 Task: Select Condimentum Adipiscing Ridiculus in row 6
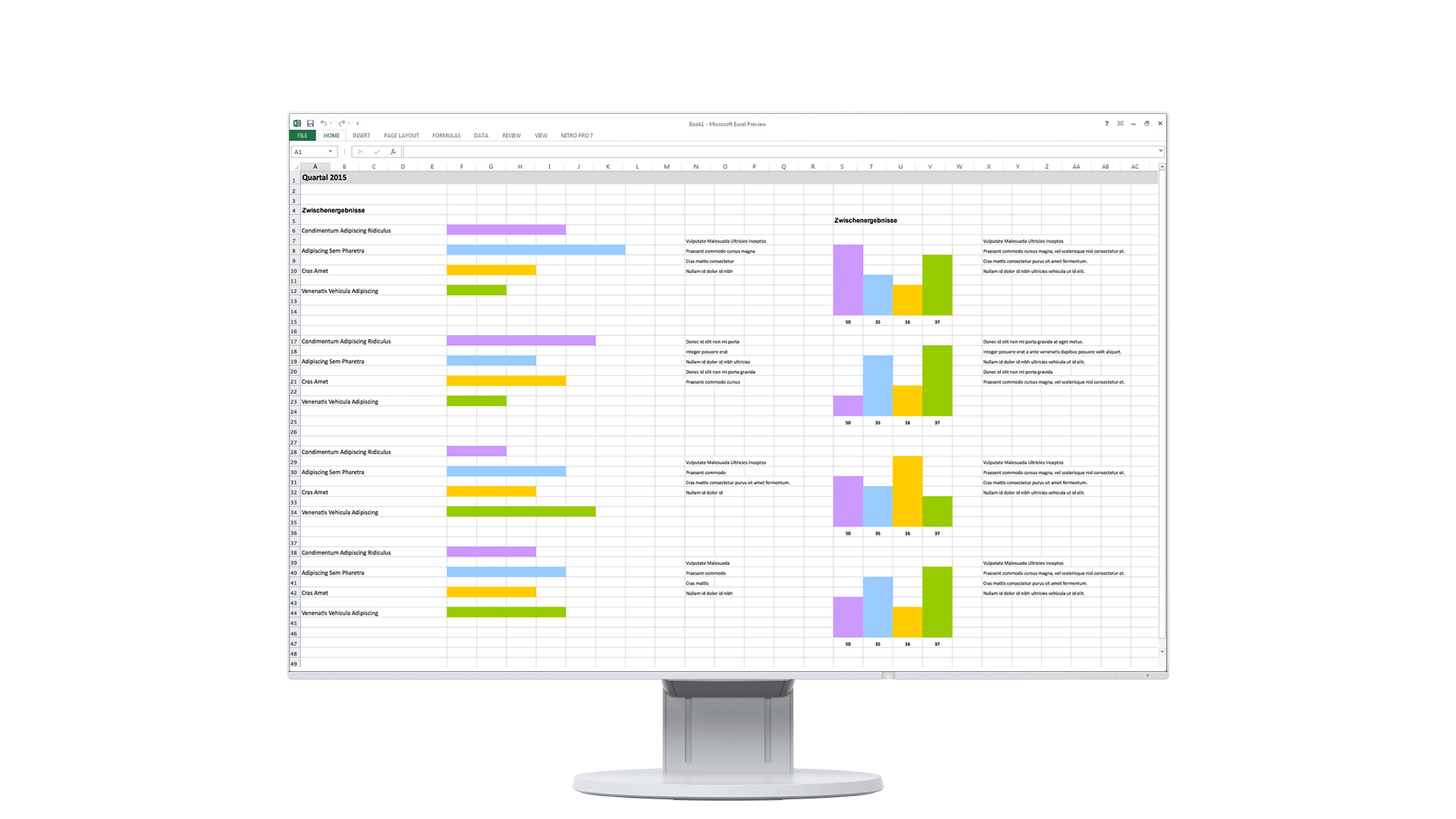347,231
